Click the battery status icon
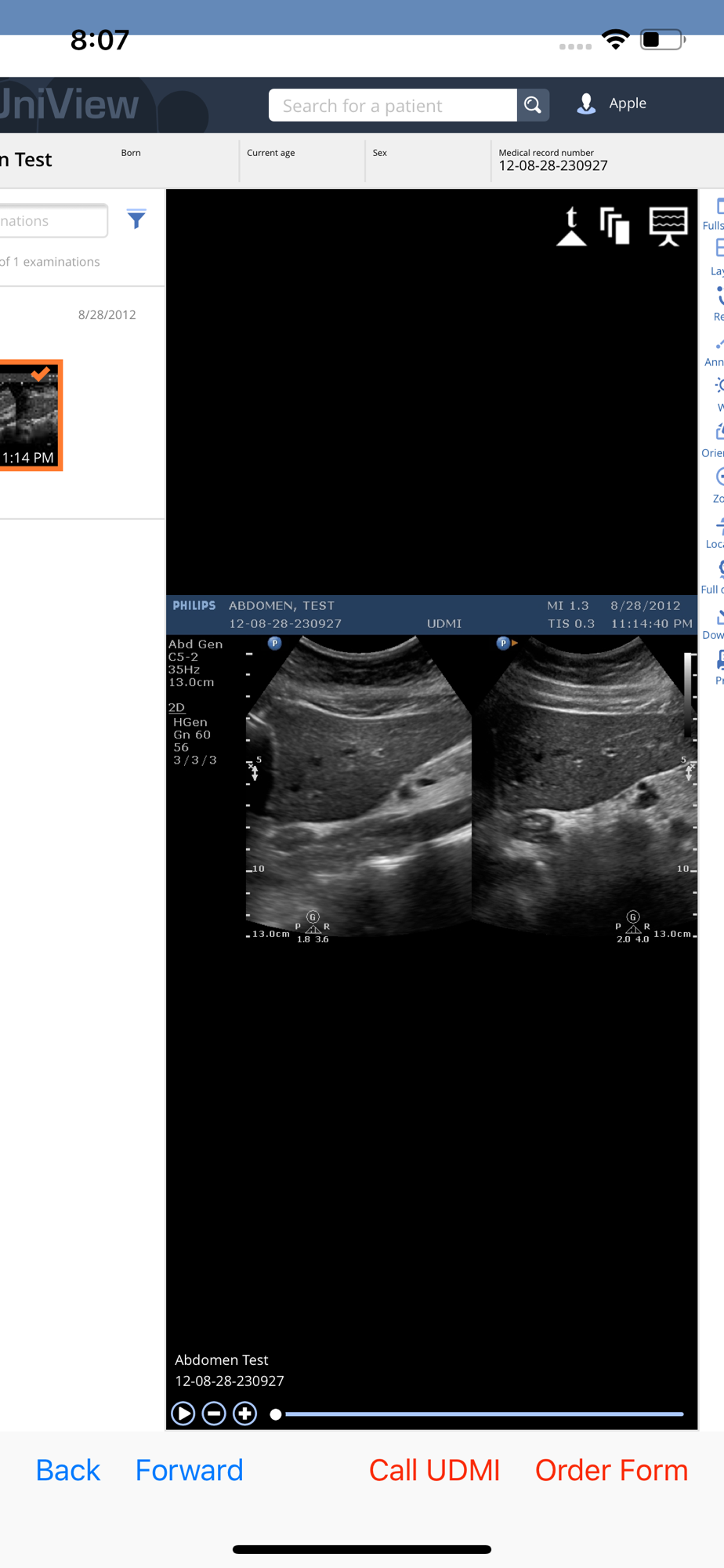 tap(663, 39)
